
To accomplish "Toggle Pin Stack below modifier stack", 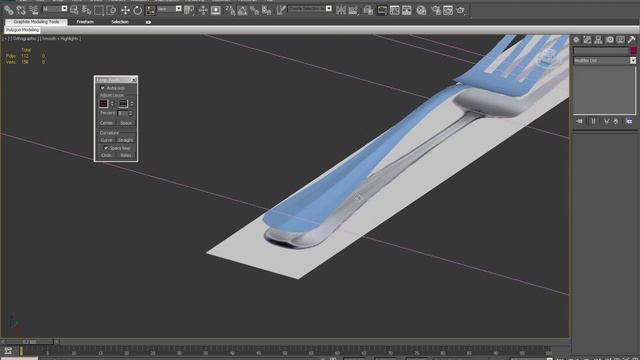I will 579,121.
